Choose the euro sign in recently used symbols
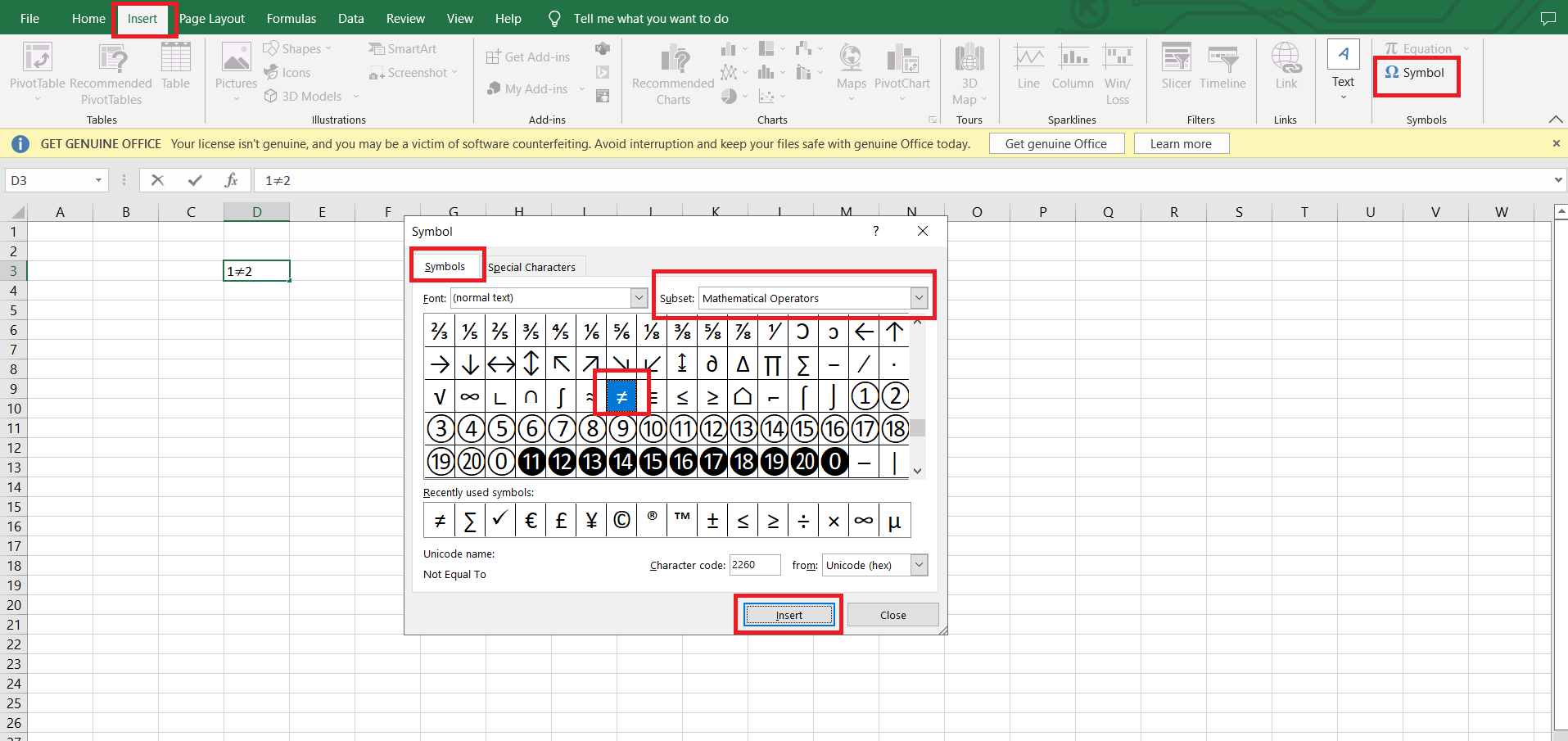The image size is (1568, 741). 531,521
